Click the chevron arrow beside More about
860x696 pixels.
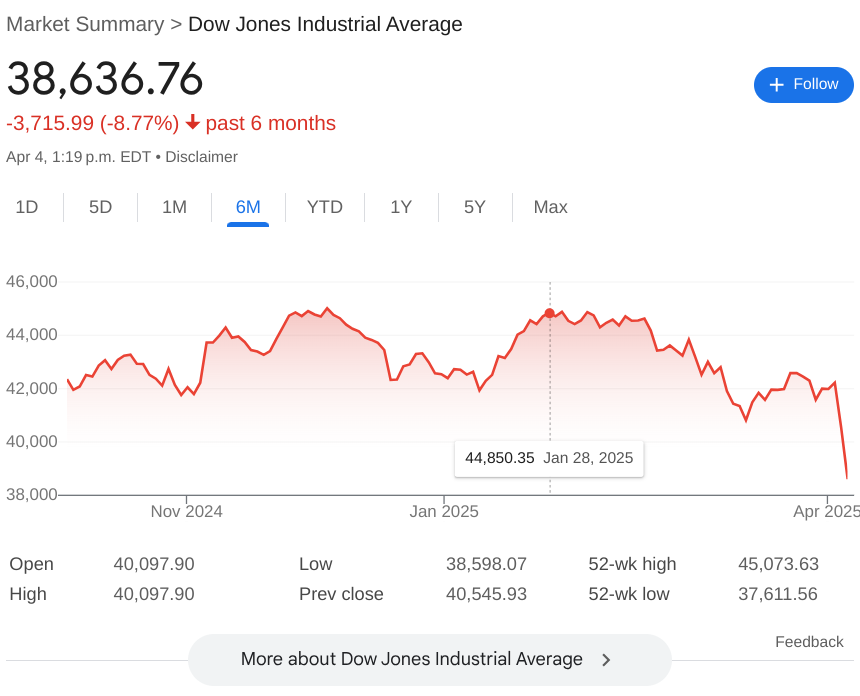click(606, 660)
